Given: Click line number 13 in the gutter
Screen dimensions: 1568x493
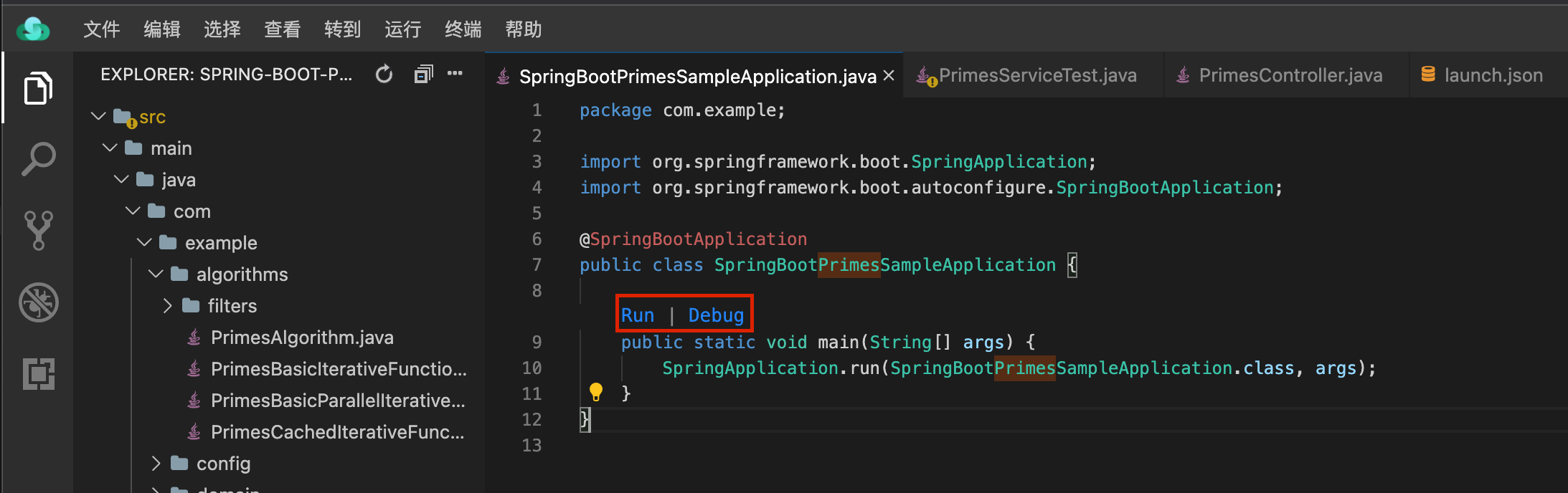Looking at the screenshot, I should point(532,445).
